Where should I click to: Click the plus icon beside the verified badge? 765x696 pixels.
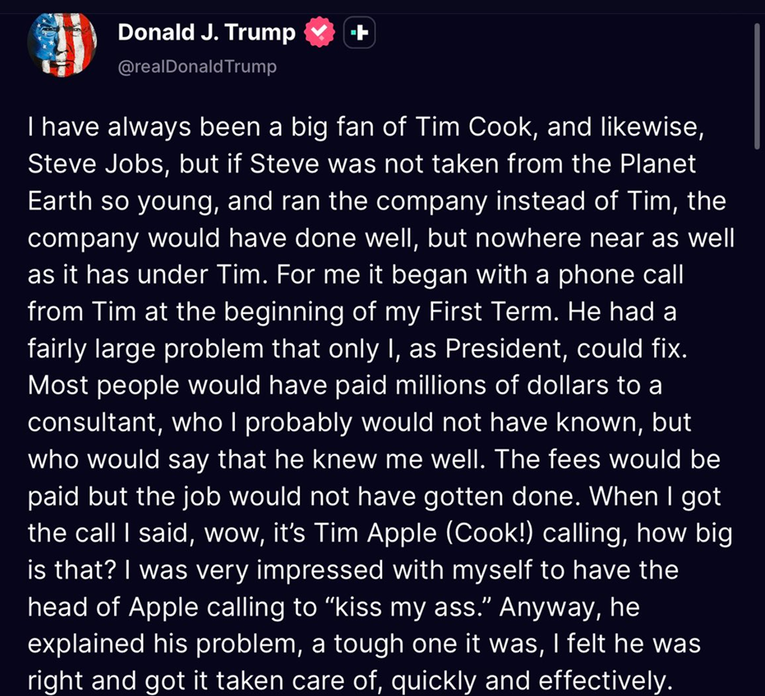pyautogui.click(x=359, y=33)
